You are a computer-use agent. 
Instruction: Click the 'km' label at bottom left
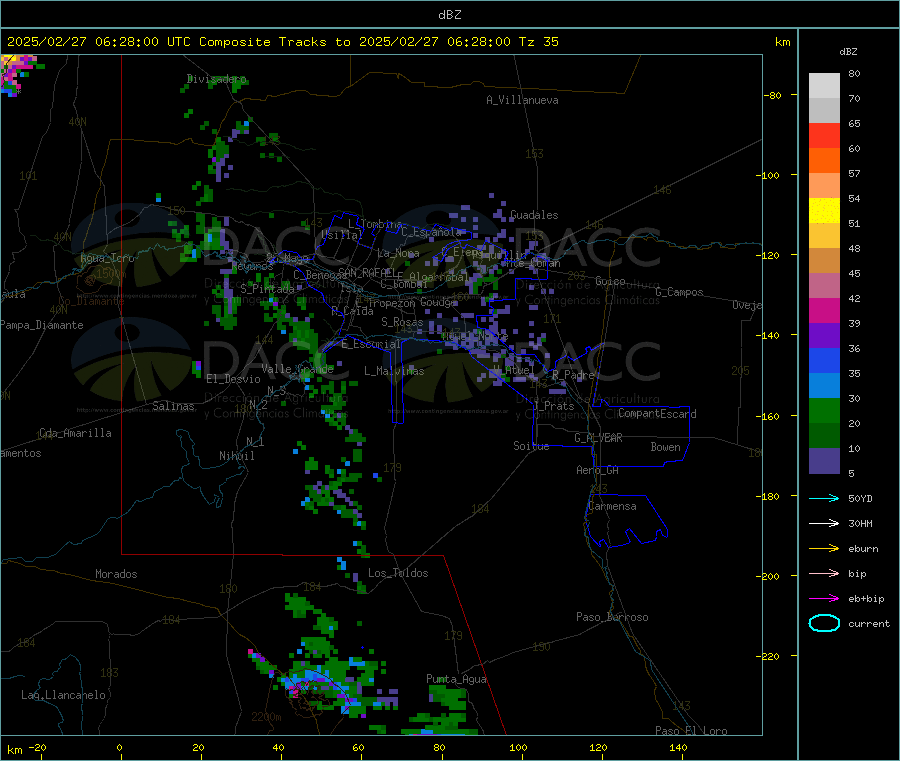(x=14, y=750)
